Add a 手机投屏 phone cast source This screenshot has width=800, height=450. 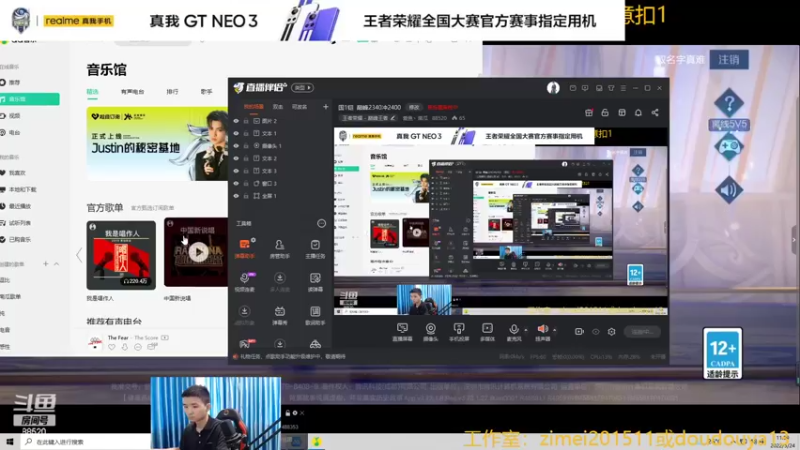tap(459, 332)
